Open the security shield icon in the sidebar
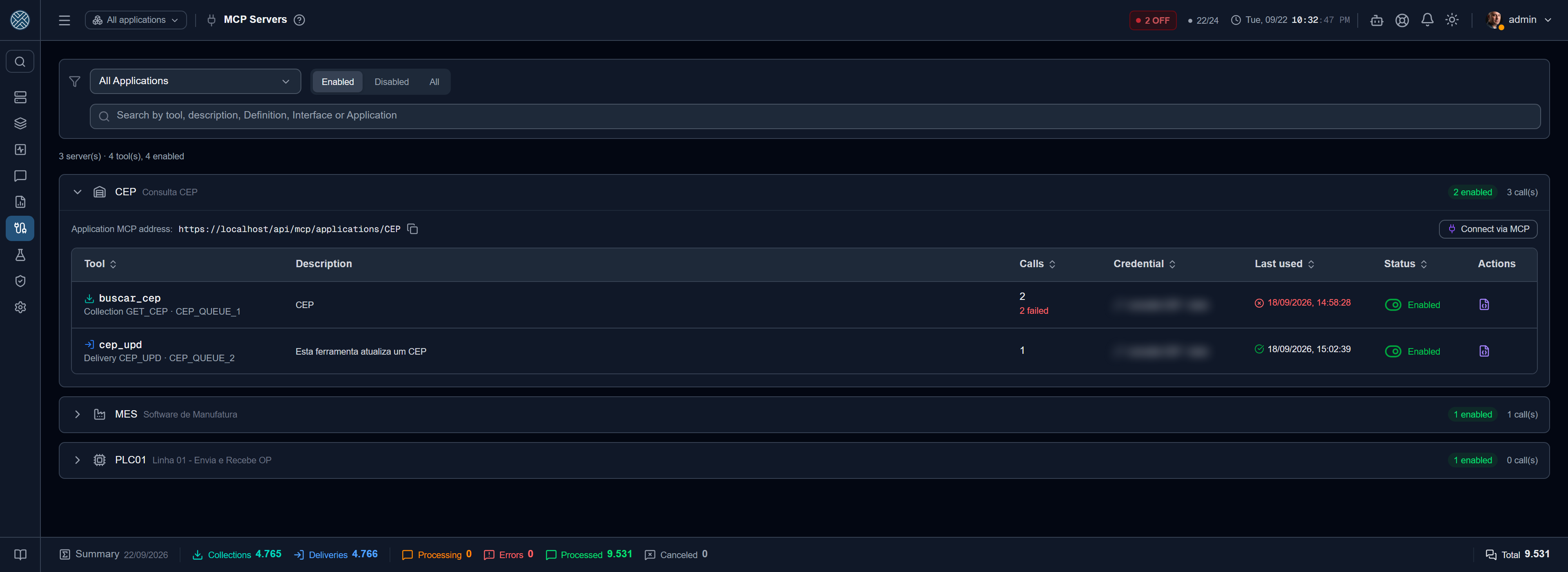This screenshot has width=1568, height=572. pos(20,282)
